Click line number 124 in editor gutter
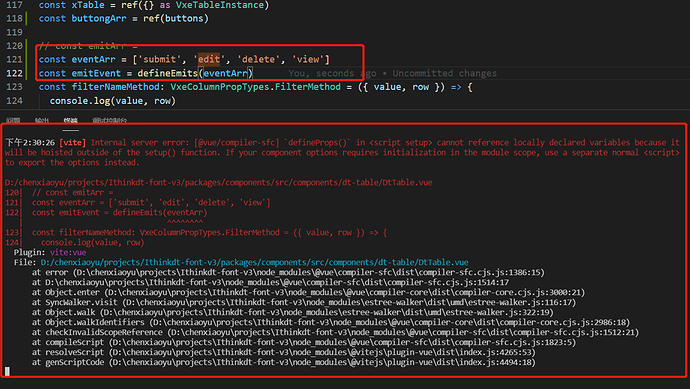Image resolution: width=690 pixels, height=389 pixels. pyautogui.click(x=15, y=101)
